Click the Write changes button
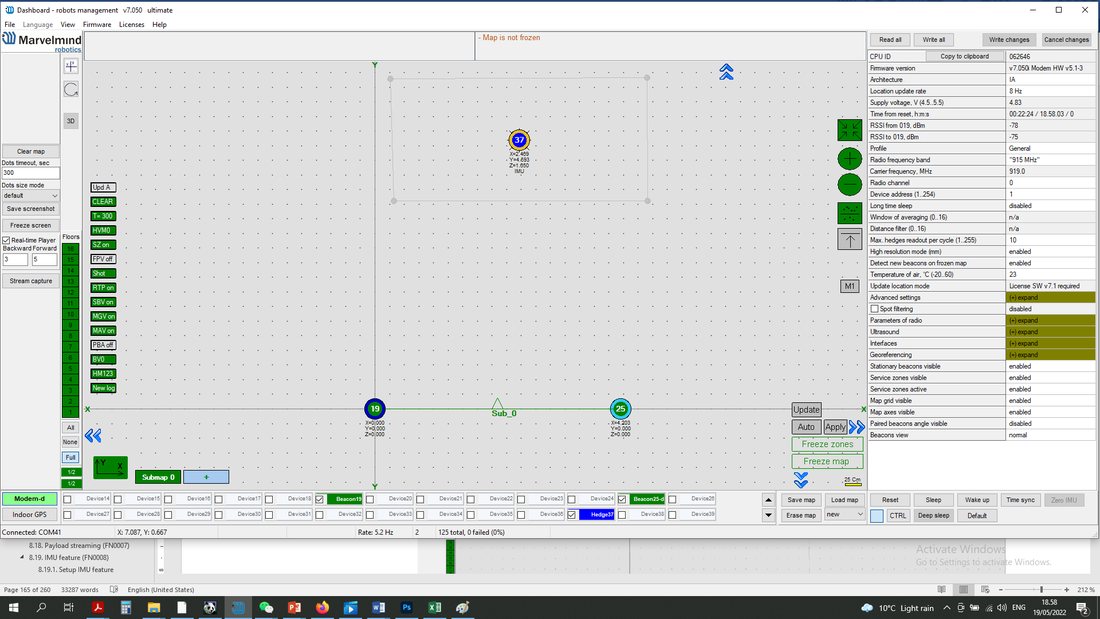1100x619 pixels. tap(1009, 40)
